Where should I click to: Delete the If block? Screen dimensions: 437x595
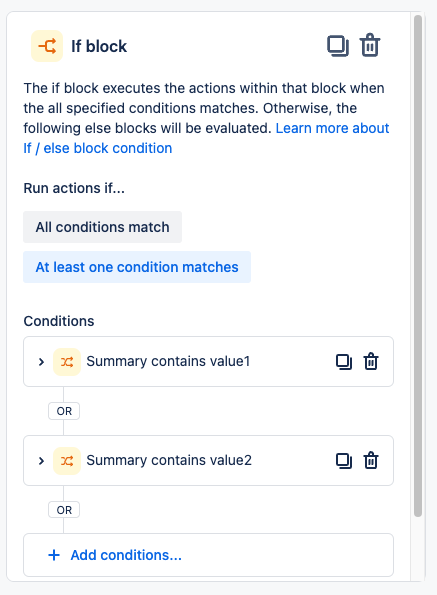pos(370,46)
